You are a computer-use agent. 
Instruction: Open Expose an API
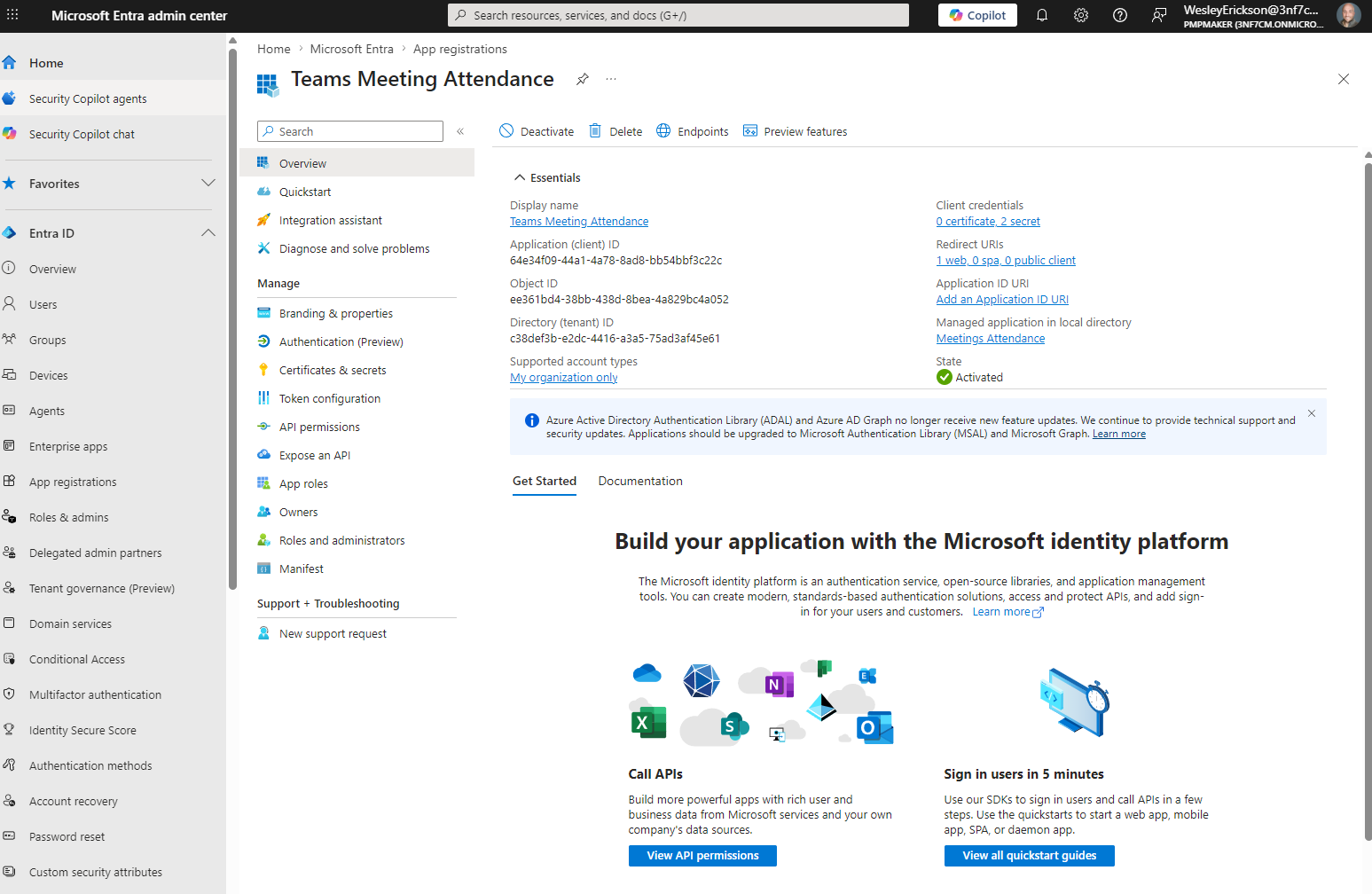pyautogui.click(x=357, y=455)
